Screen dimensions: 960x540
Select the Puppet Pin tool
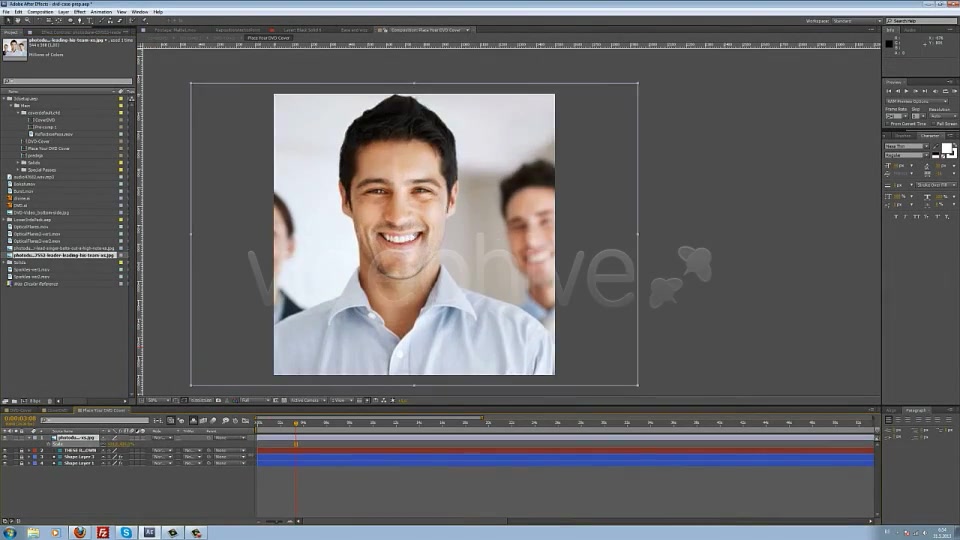click(144, 20)
